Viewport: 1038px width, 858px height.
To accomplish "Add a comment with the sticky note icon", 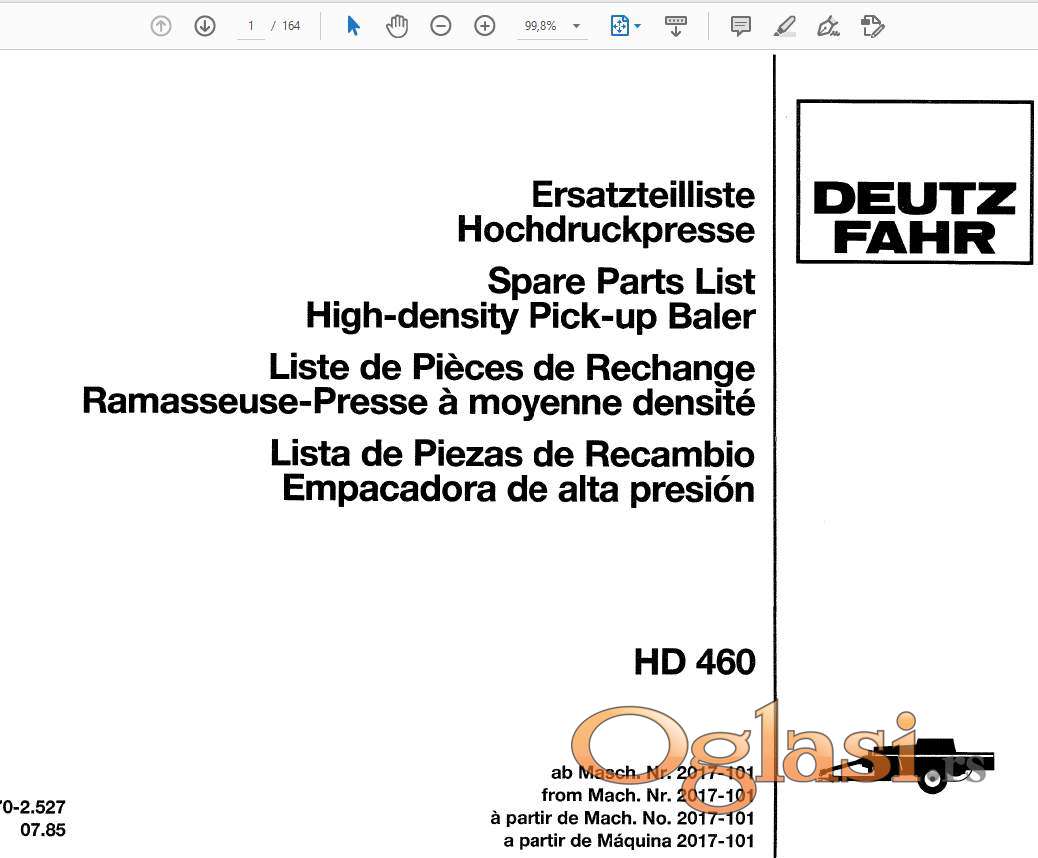I will [x=741, y=26].
